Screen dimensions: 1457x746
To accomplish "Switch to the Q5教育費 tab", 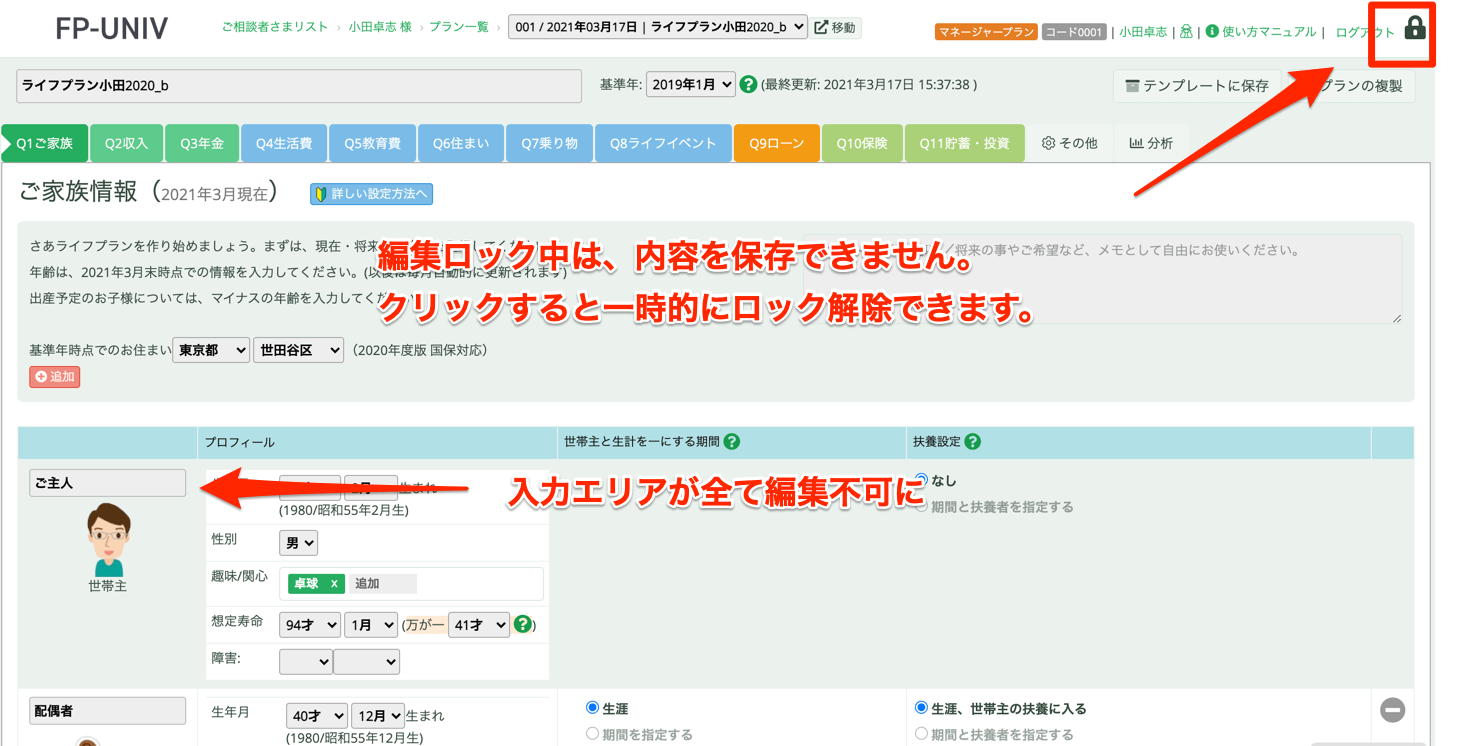I will (372, 143).
